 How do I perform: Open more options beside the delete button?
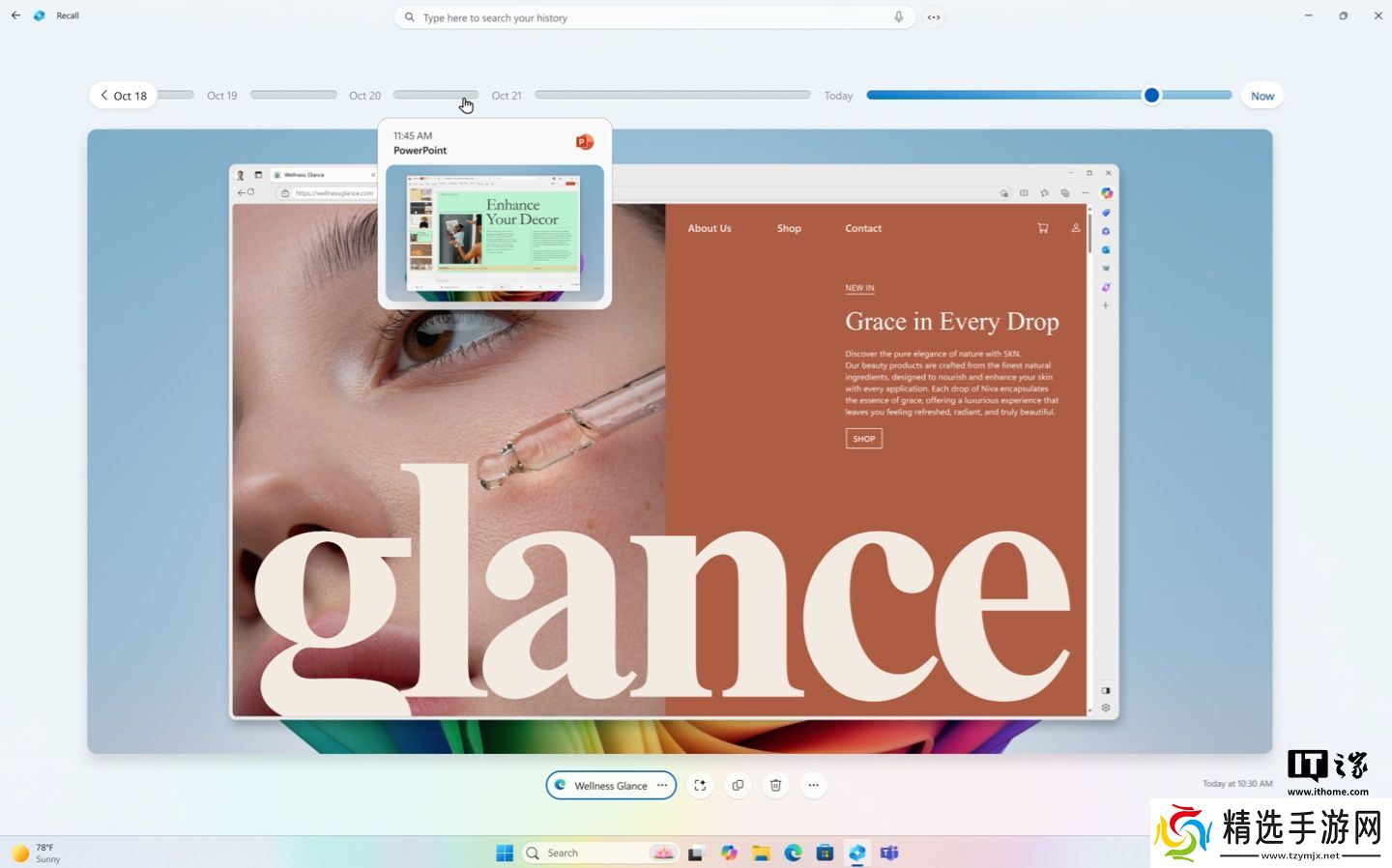coord(813,785)
